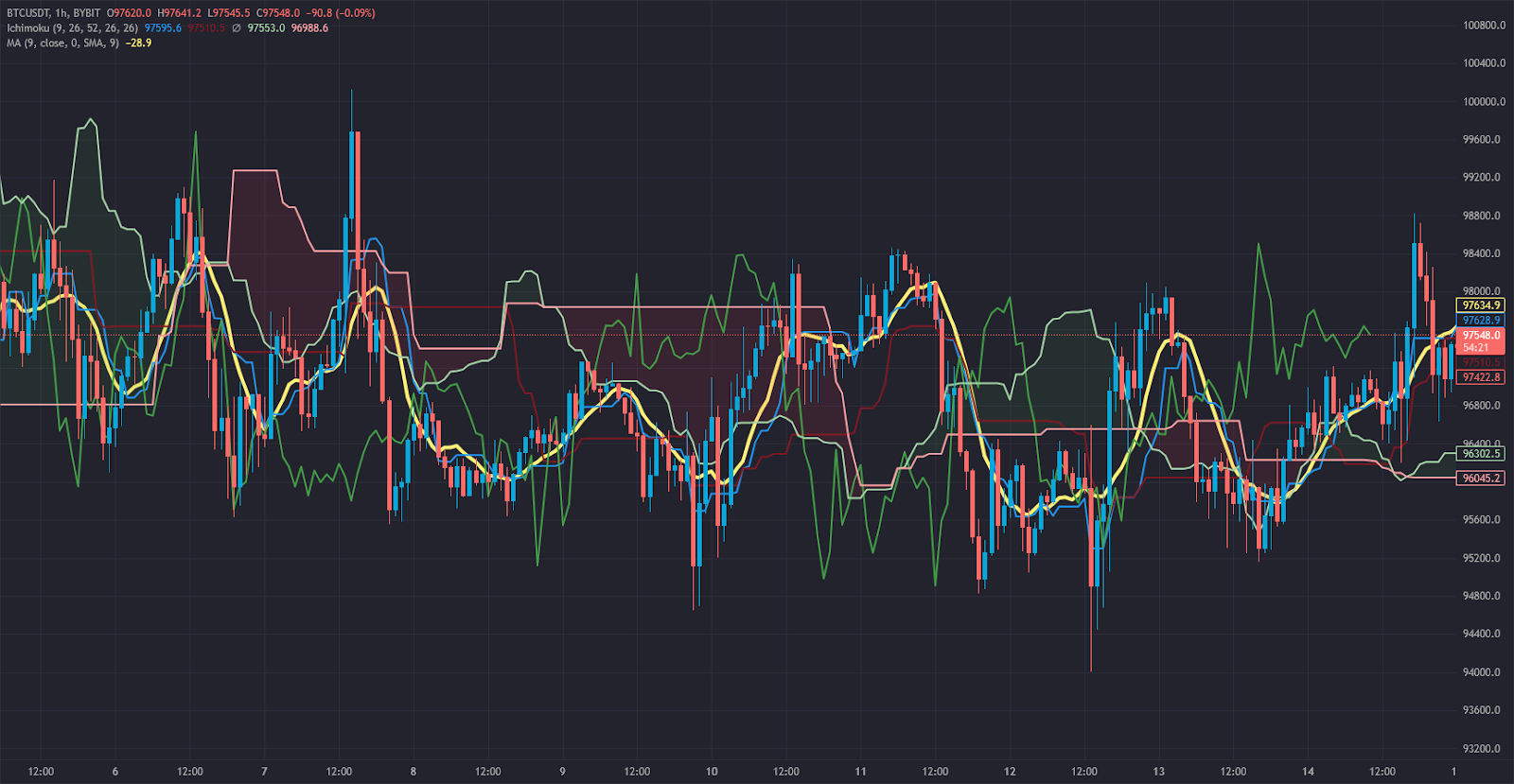Click date 8 on the time axis
The height and width of the screenshot is (784, 1514).
point(414,772)
